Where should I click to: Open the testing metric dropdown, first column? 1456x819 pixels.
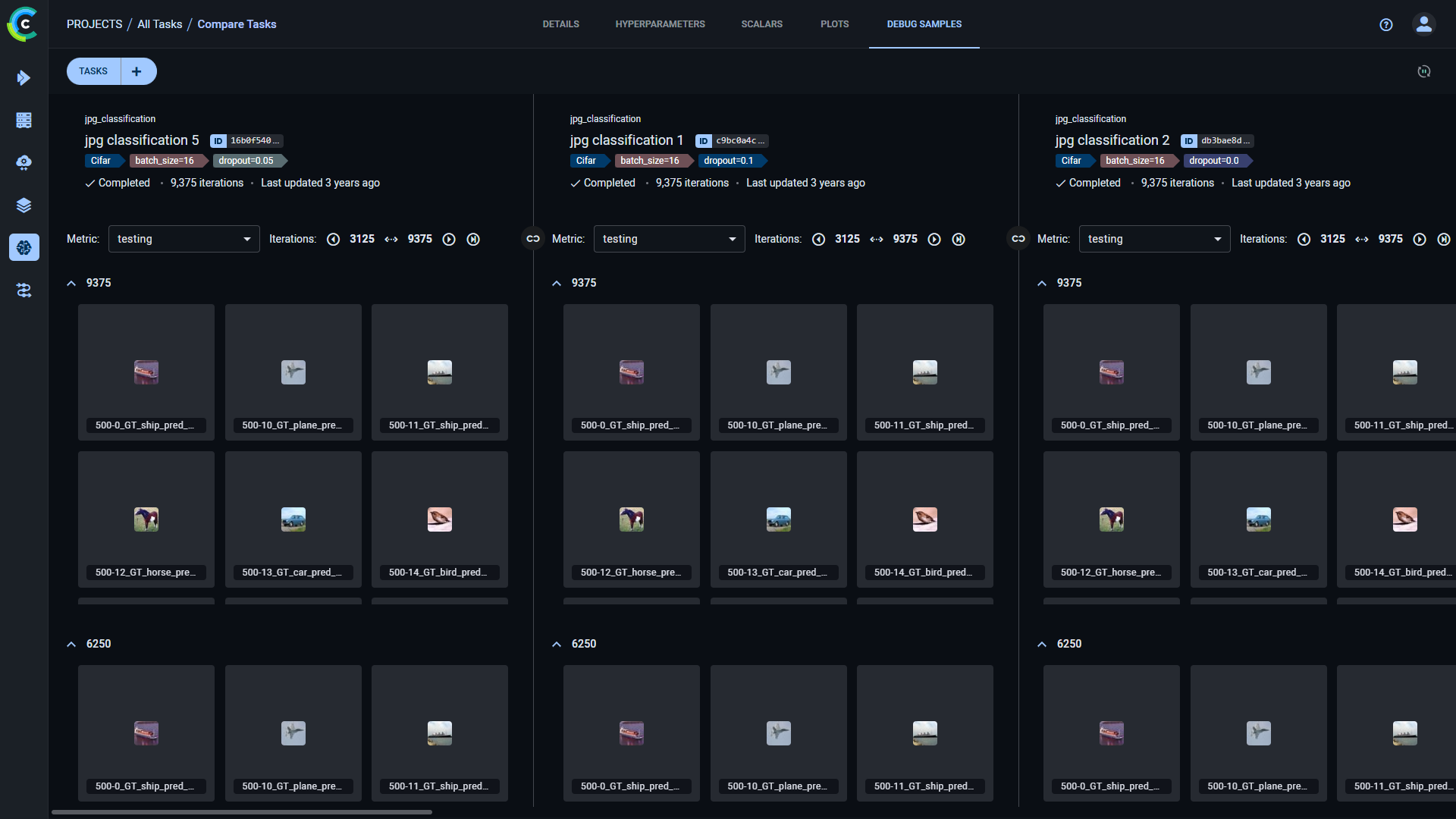(184, 239)
